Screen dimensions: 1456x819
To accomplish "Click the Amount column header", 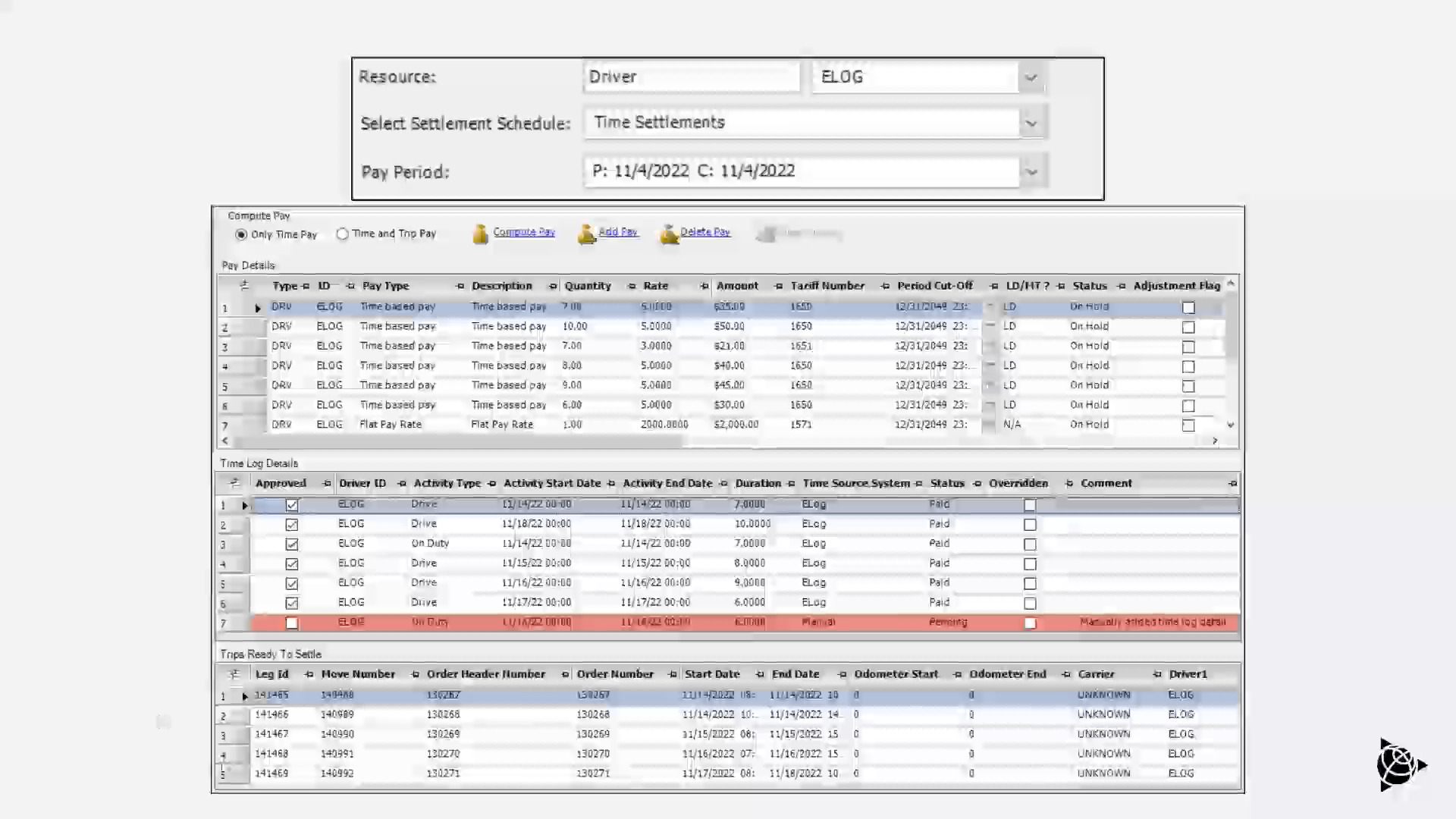I will tap(737, 286).
